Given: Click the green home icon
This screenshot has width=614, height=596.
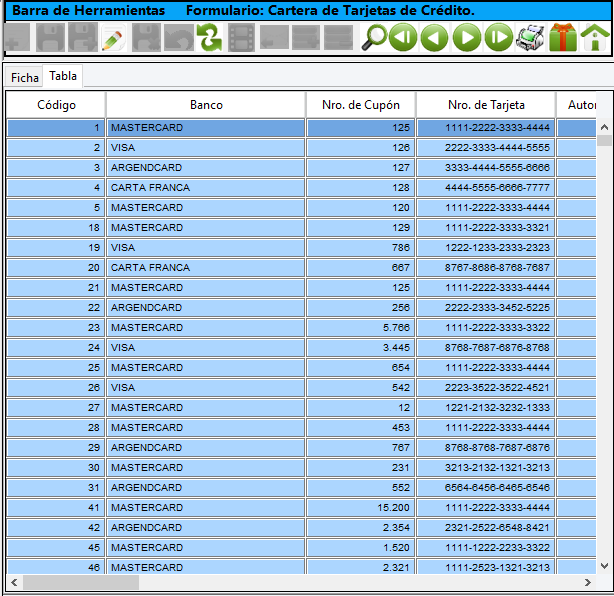Looking at the screenshot, I should click(595, 39).
